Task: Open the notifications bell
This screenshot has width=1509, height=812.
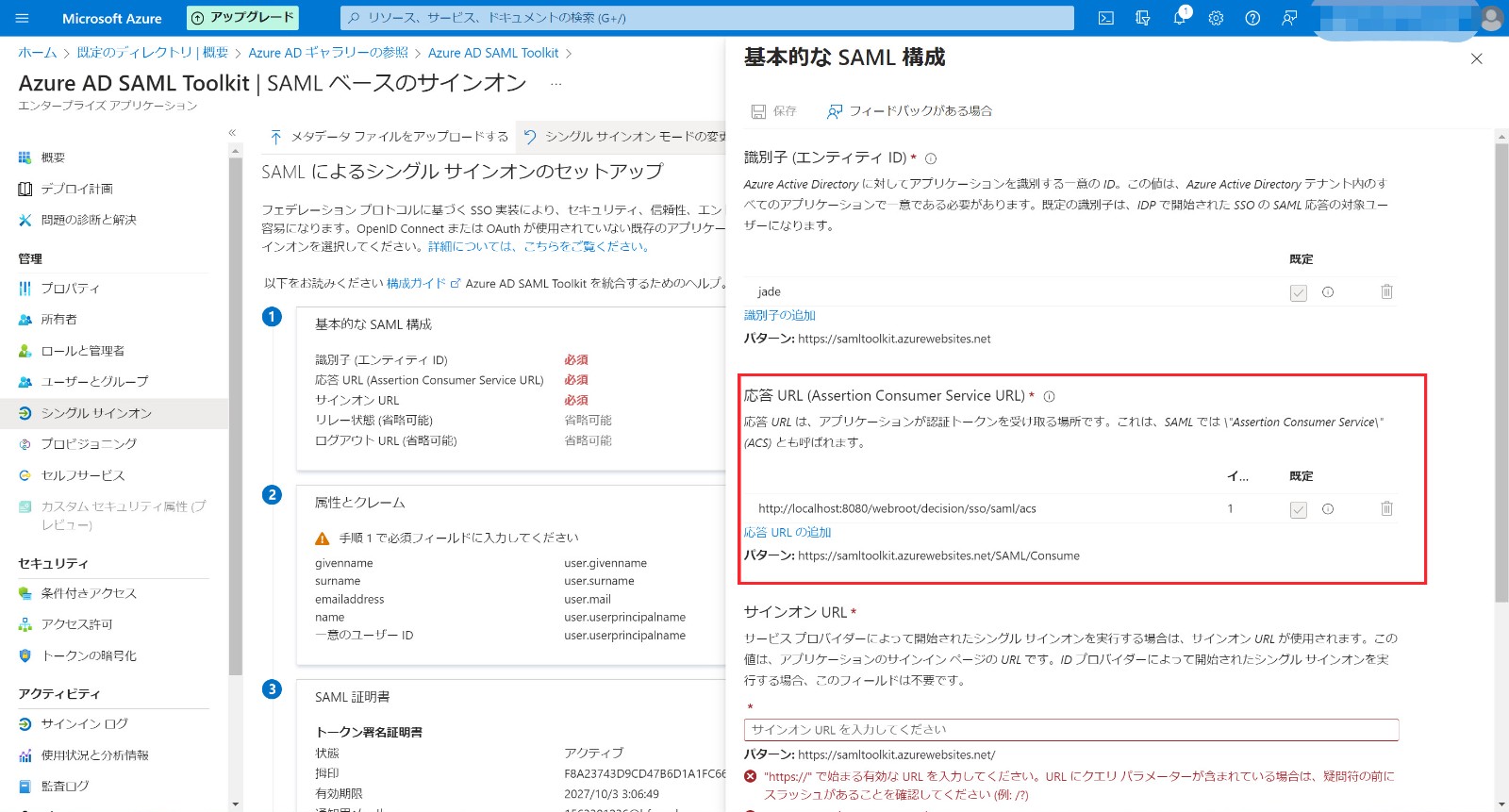Action: 1180,18
